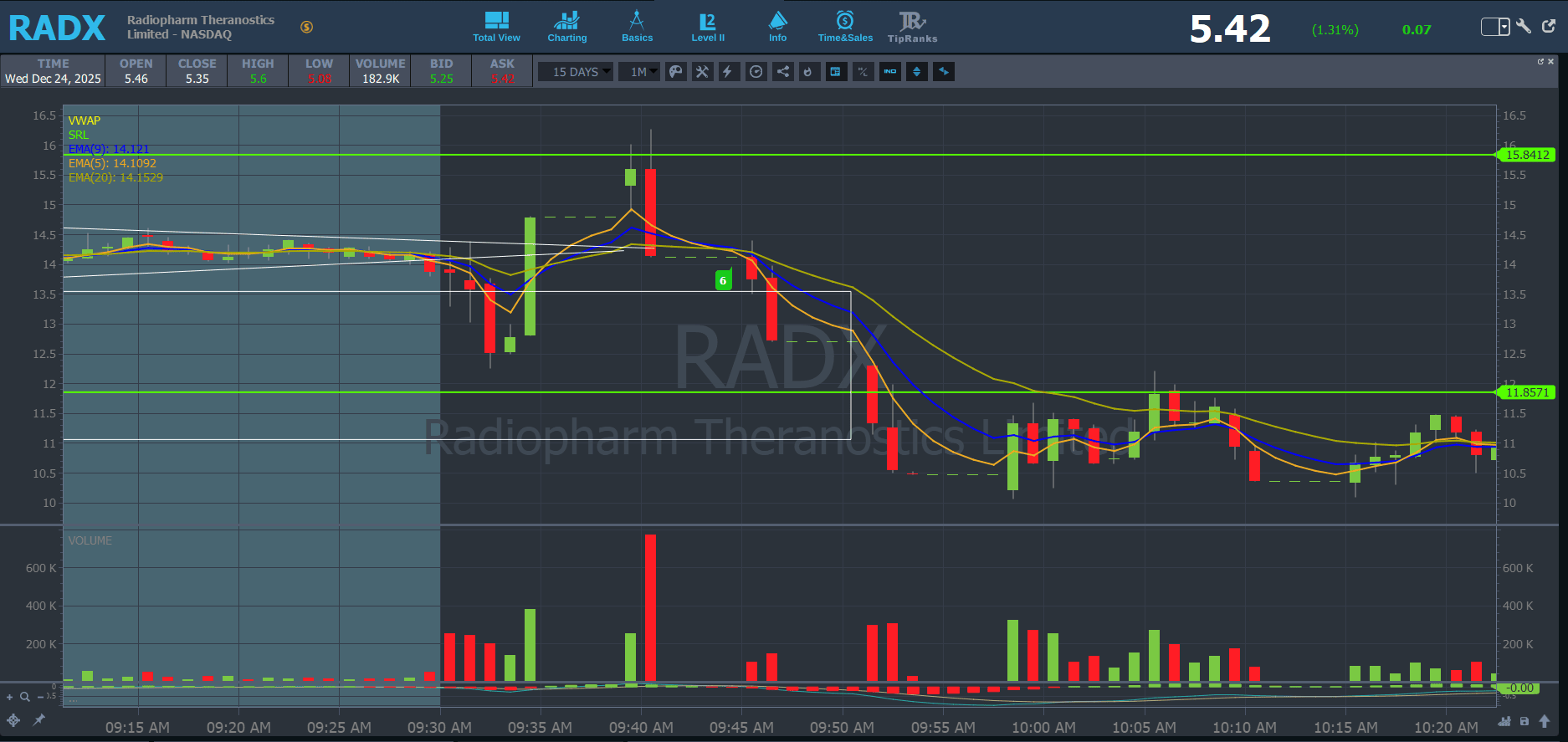Open the Level II view

pyautogui.click(x=708, y=27)
